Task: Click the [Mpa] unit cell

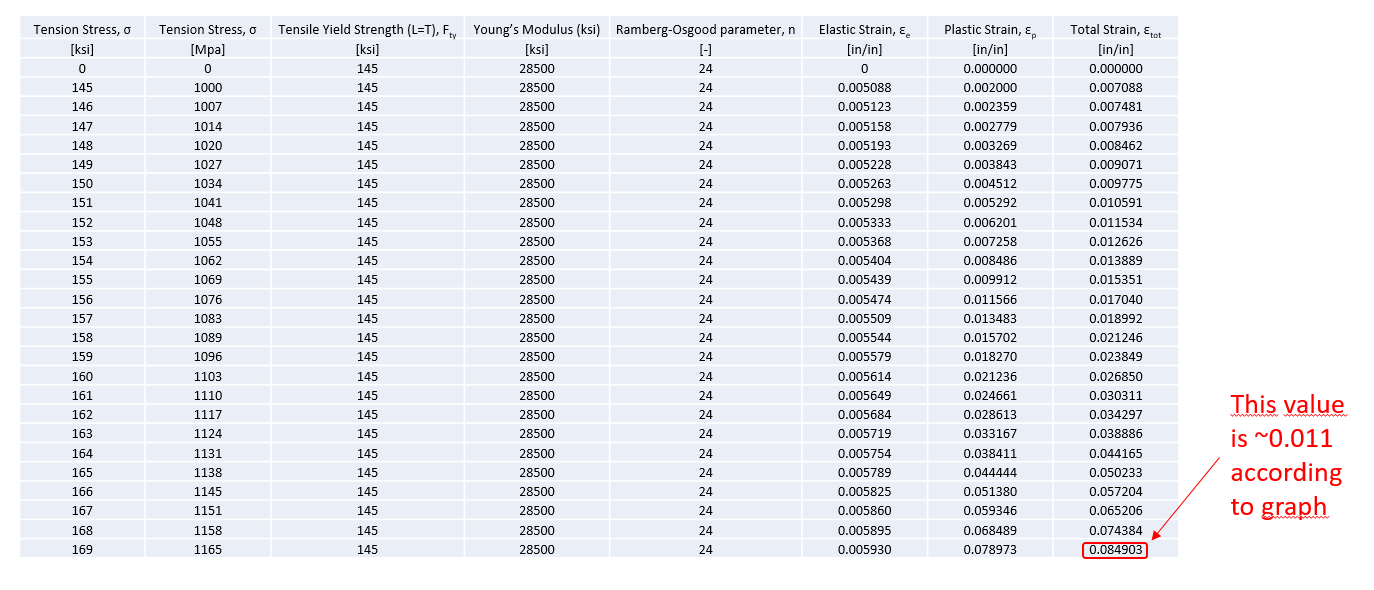Action: (x=208, y=49)
